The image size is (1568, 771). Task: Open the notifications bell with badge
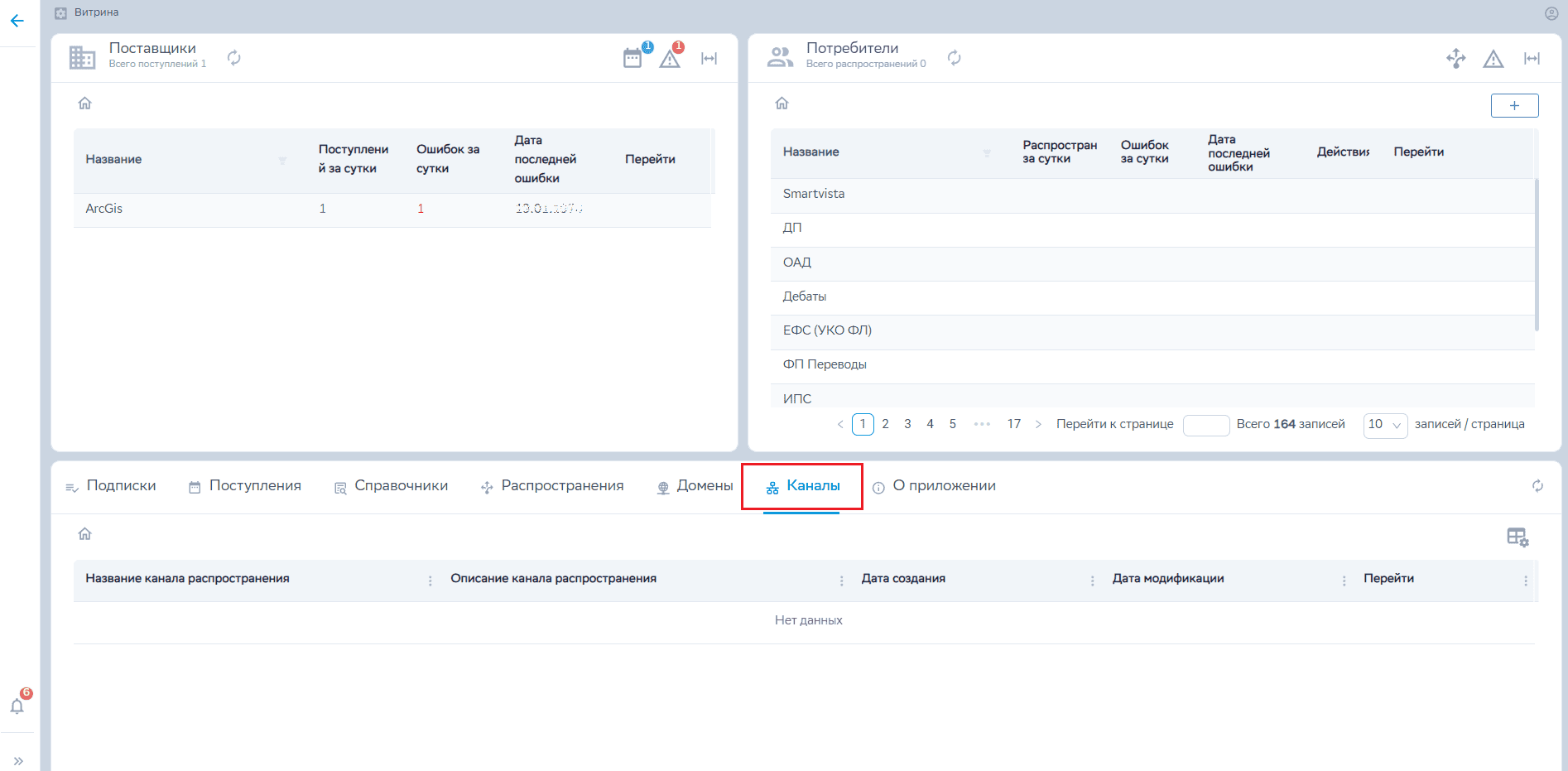click(17, 706)
